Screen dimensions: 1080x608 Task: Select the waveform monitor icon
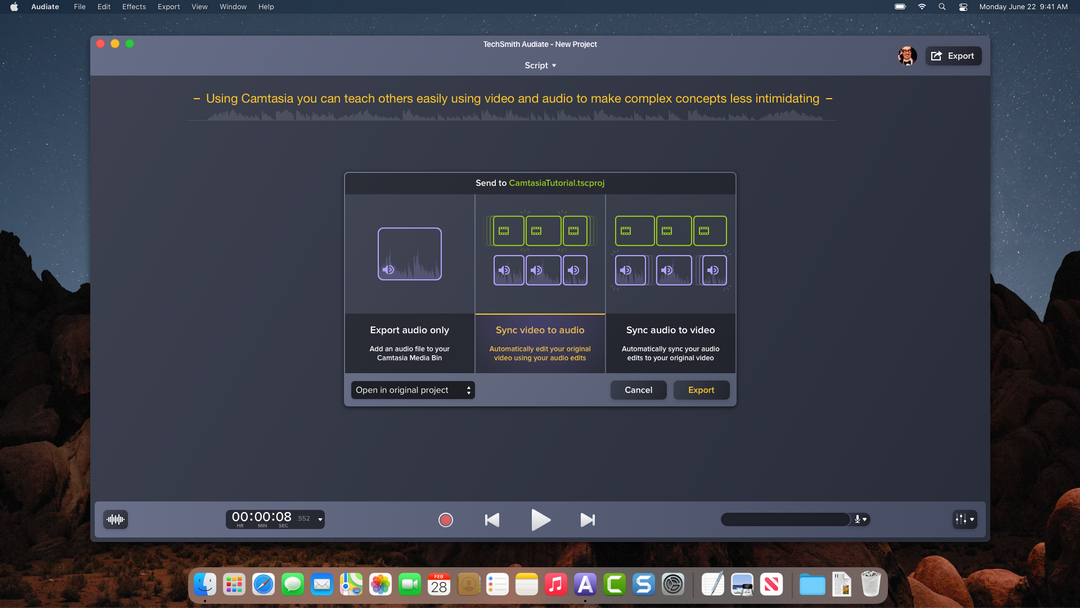pos(116,519)
